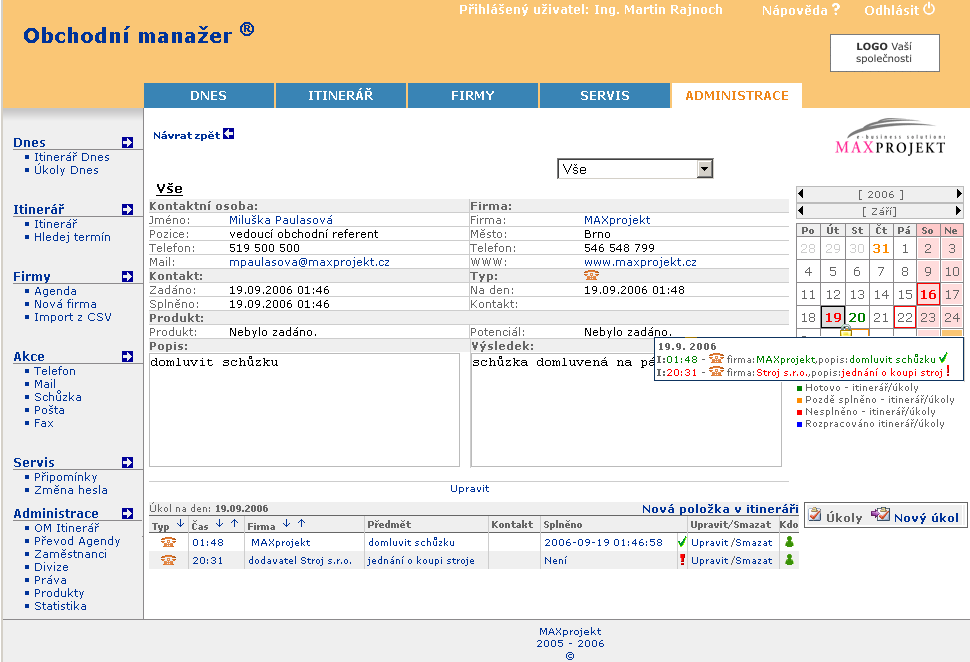Click the Akce section arrow icon in sidebar
The height and width of the screenshot is (662, 970).
click(127, 356)
